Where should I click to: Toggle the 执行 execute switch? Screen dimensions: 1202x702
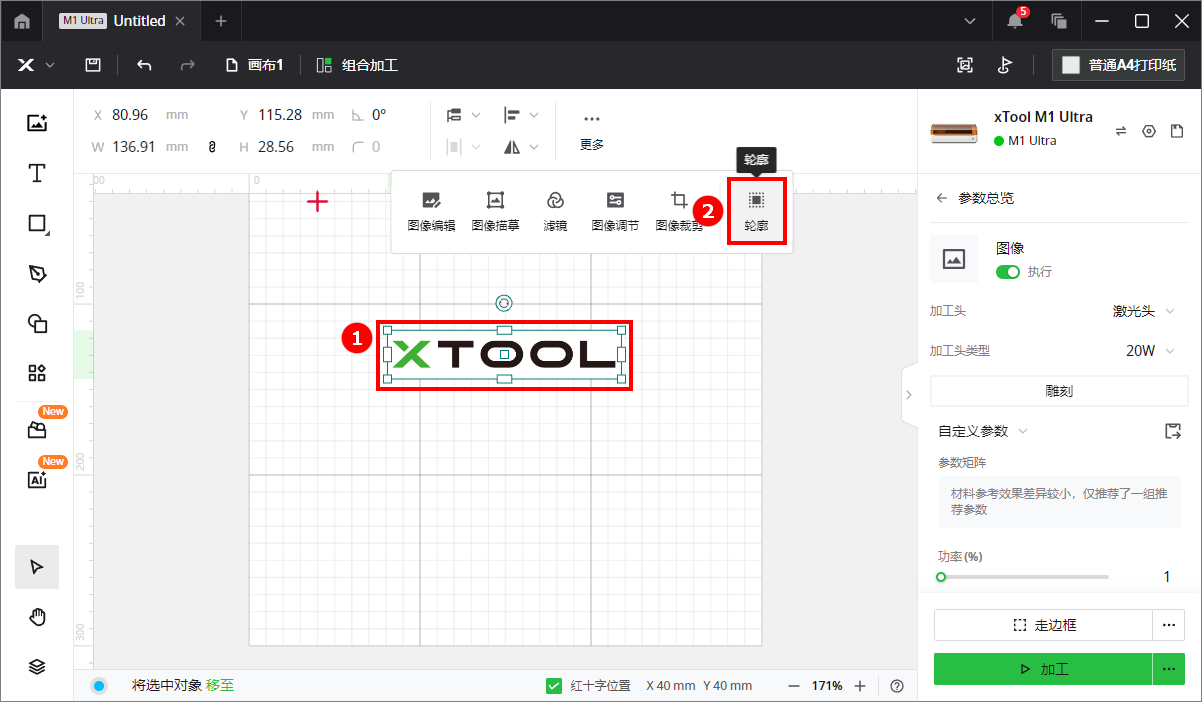tap(1008, 272)
